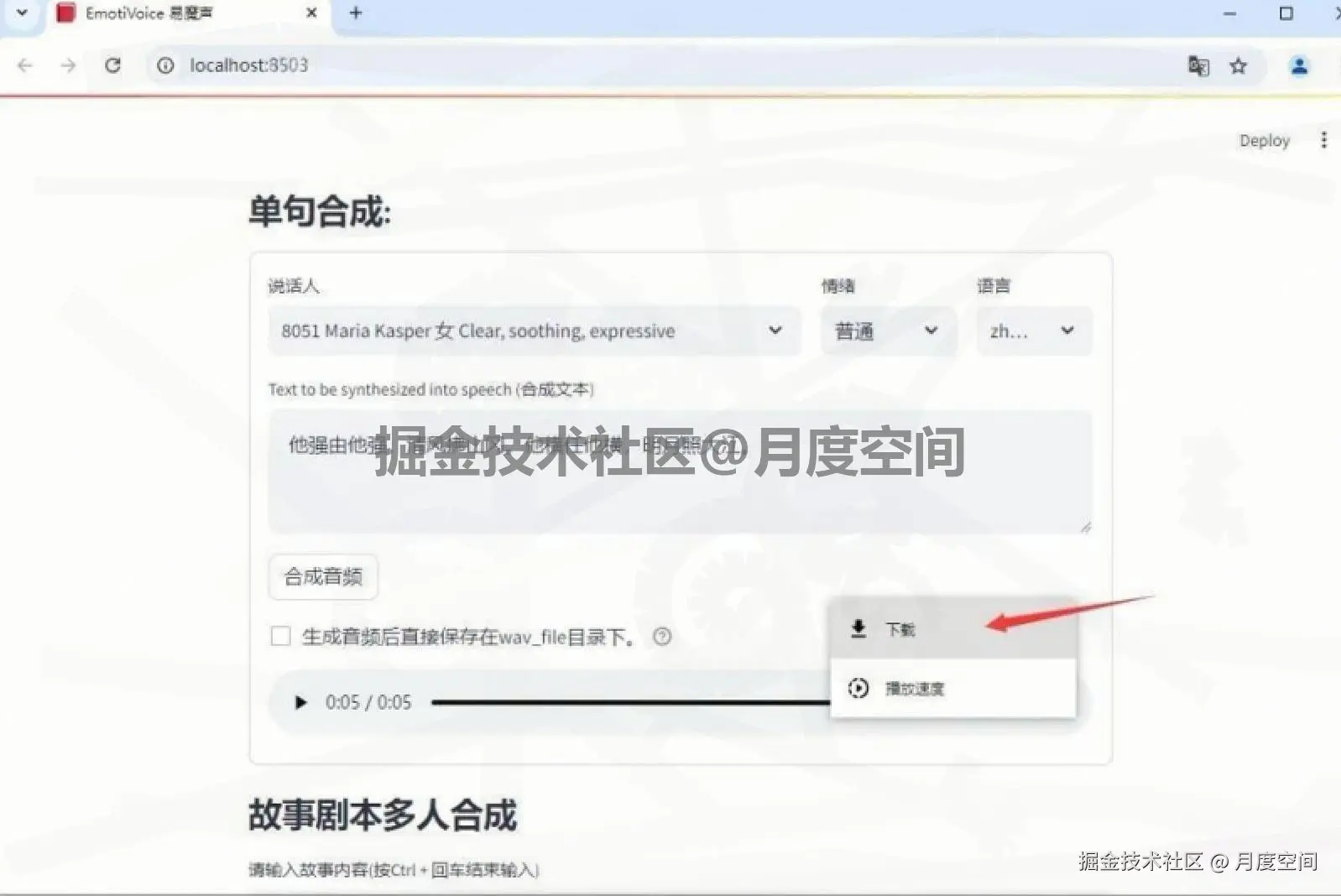Viewport: 1341px width, 896px height.
Task: Click the download arrow icon in menu
Action: [858, 628]
